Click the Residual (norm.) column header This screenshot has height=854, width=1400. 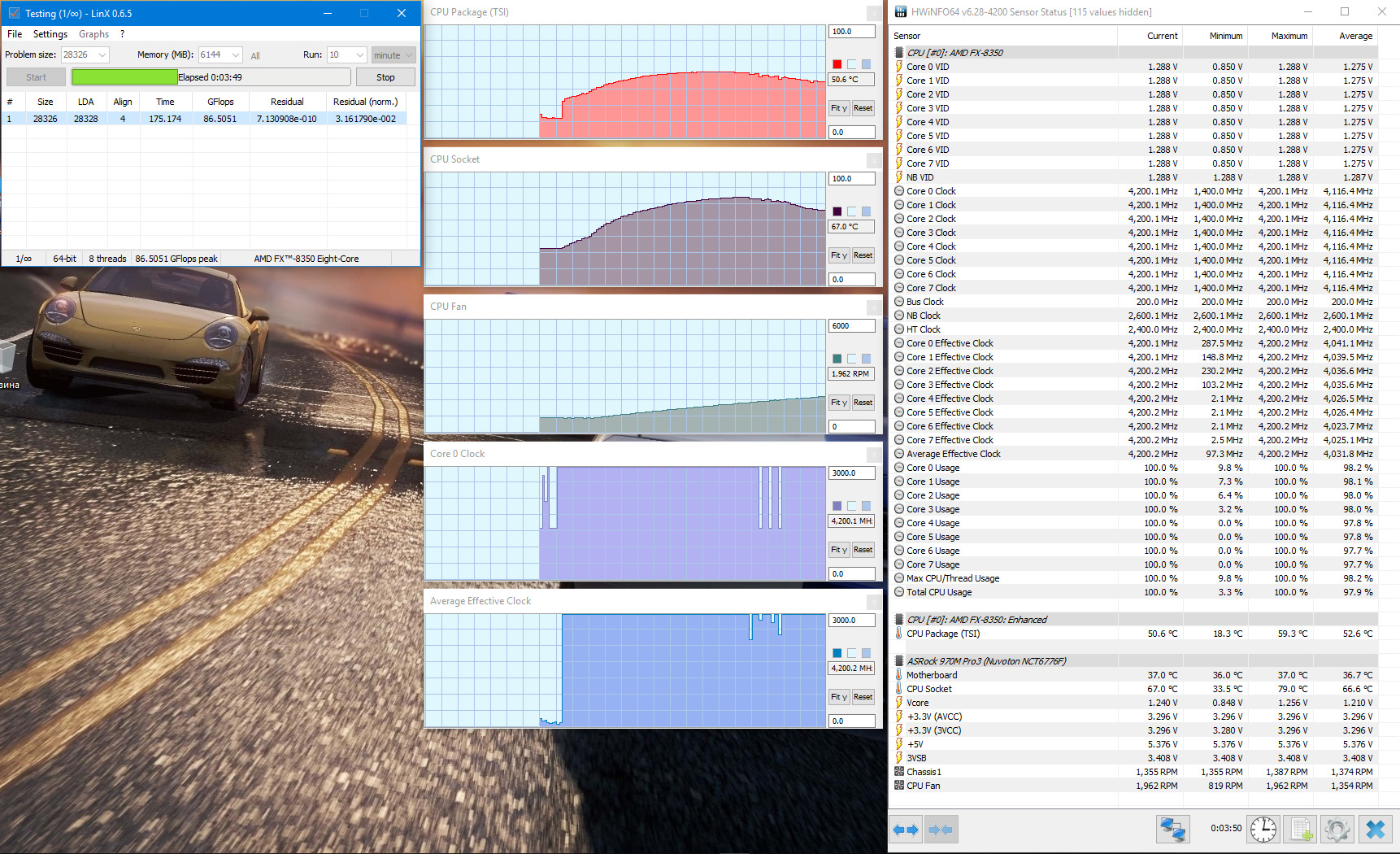click(366, 102)
